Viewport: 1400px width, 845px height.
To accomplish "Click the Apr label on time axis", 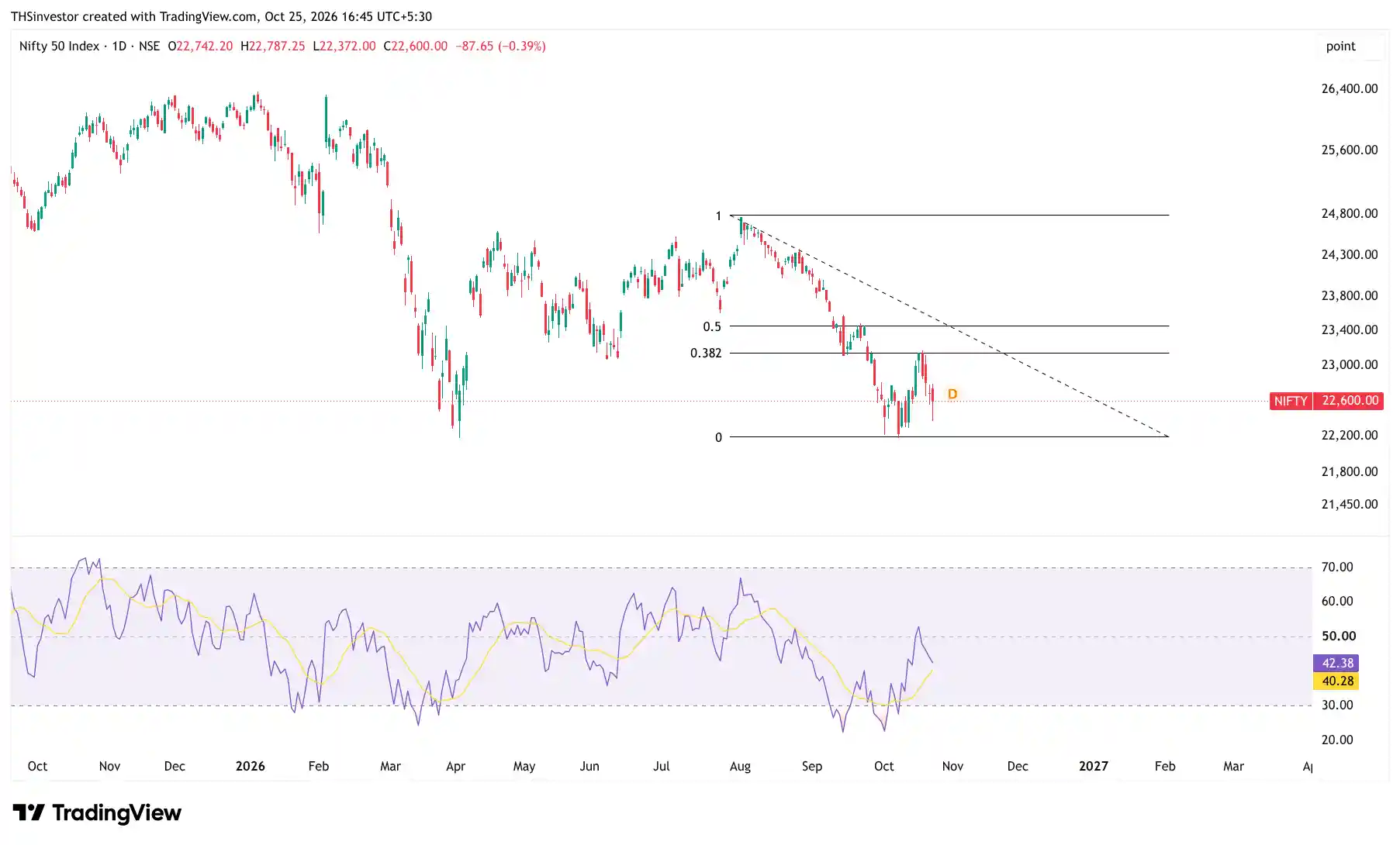I will click(456, 766).
